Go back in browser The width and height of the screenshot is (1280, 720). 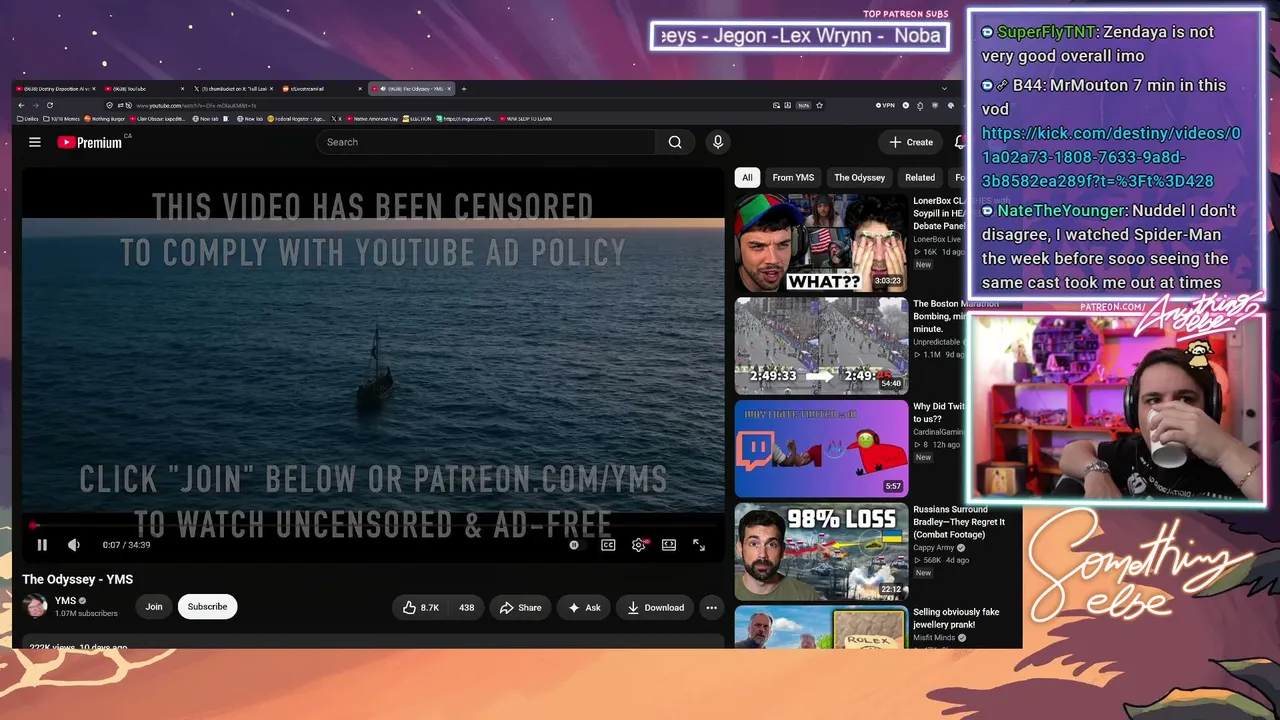(20, 105)
